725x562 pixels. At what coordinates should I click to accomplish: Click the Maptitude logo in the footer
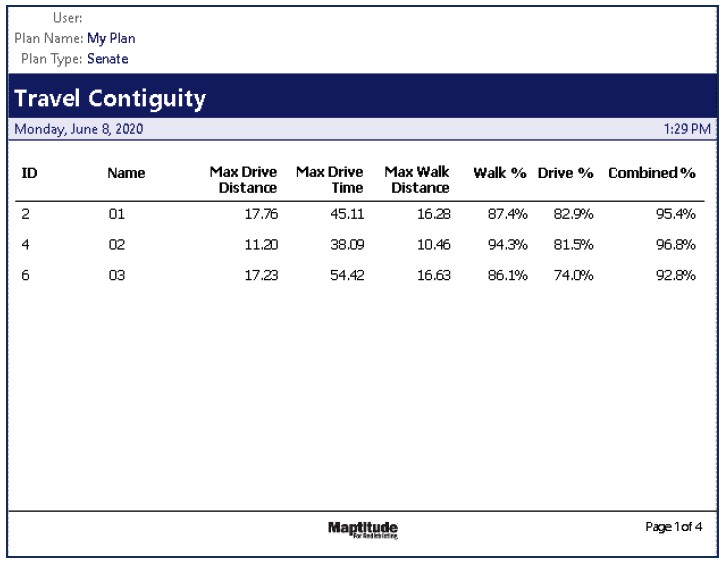[x=361, y=528]
